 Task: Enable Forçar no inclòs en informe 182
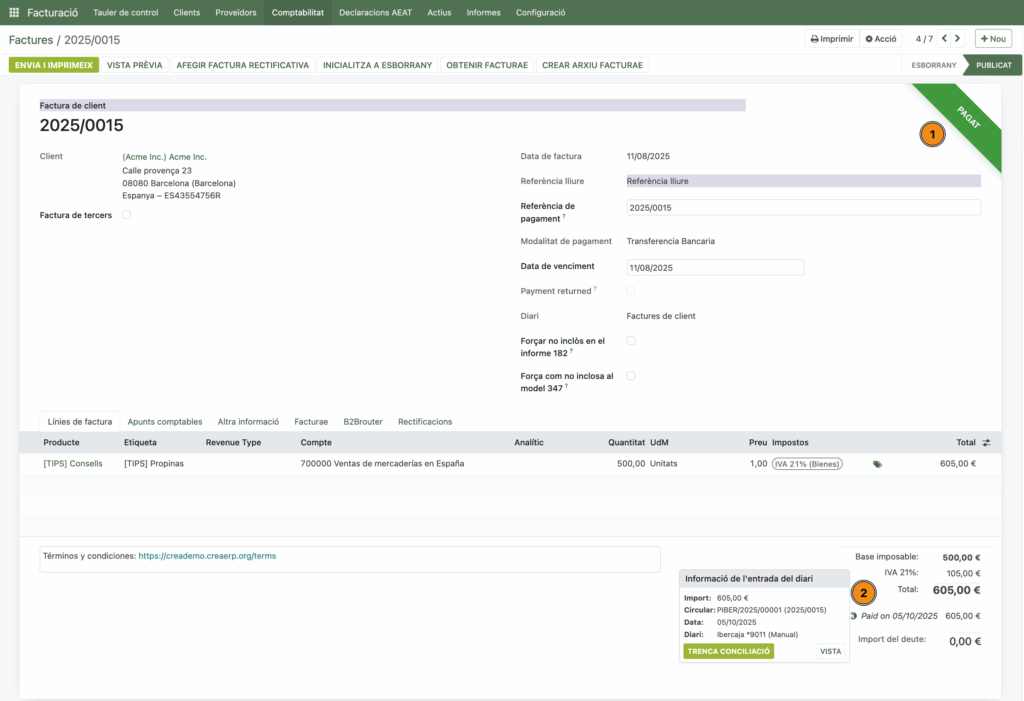(630, 341)
